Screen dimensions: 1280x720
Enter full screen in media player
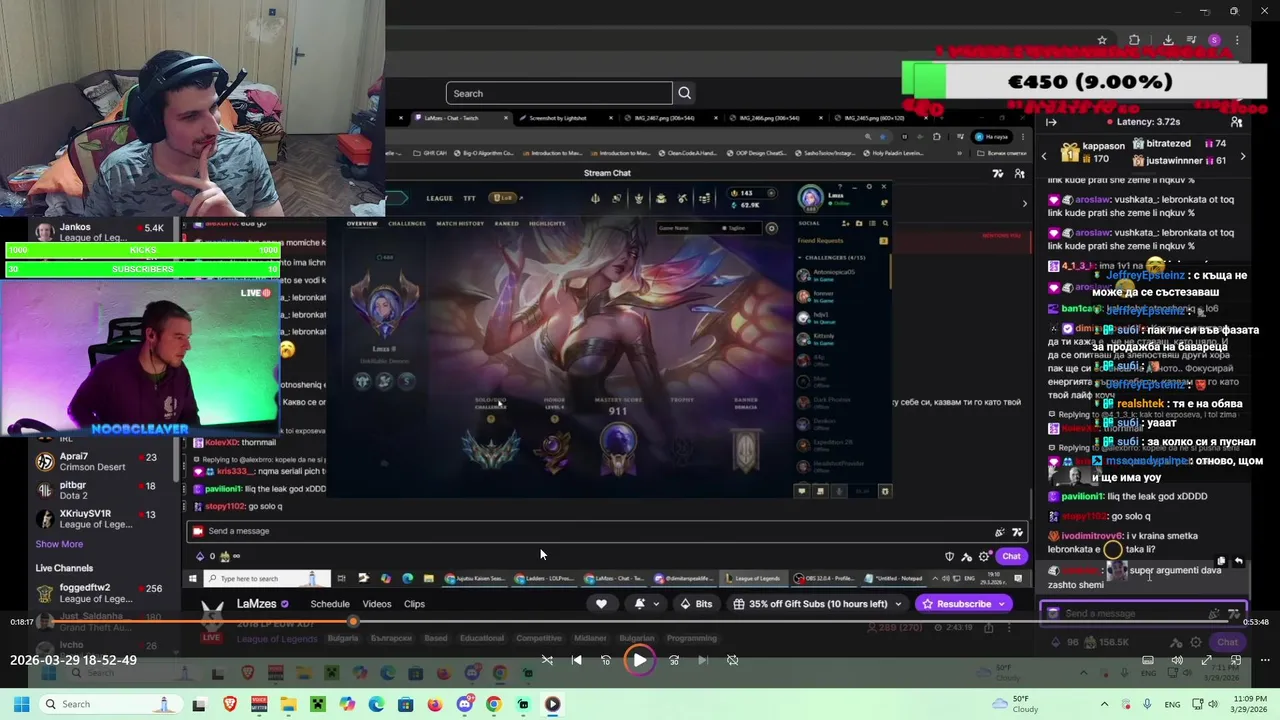pos(1206,660)
